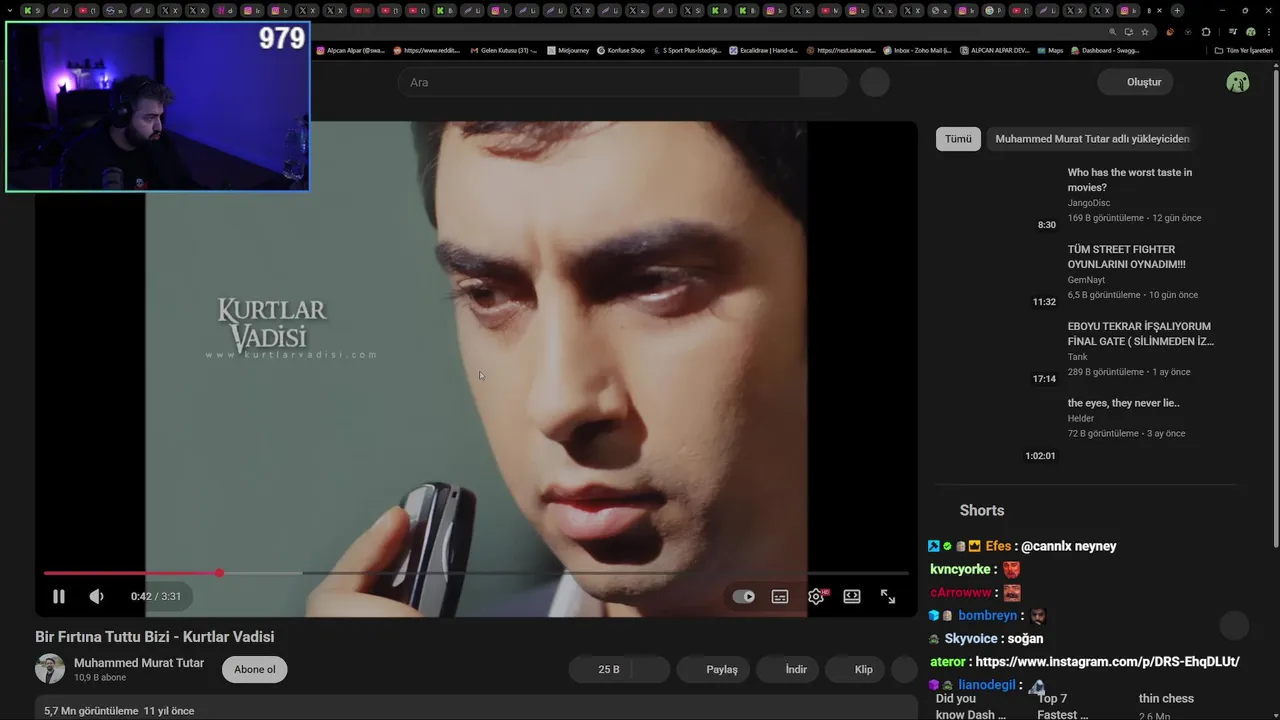
Task: Click the JangoDisc channel name
Action: 1089,203
